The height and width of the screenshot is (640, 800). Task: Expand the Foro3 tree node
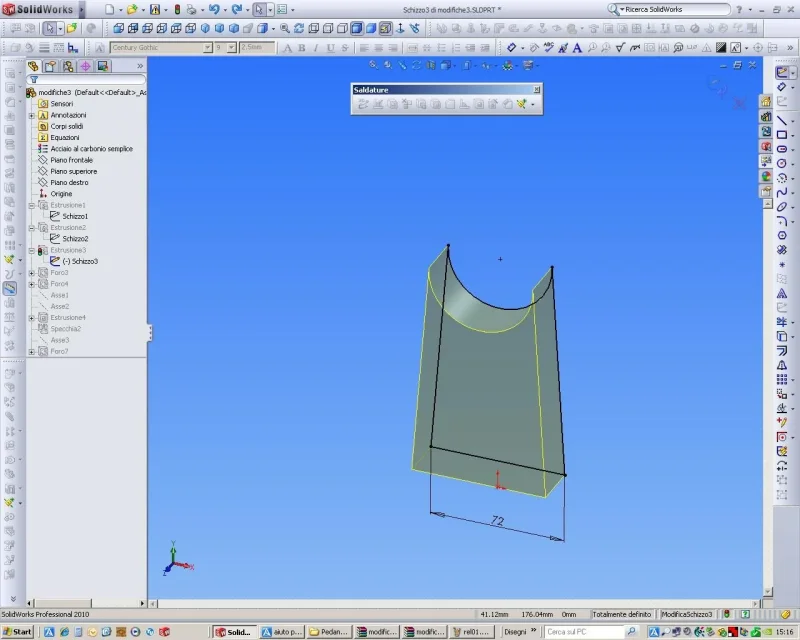point(32,273)
